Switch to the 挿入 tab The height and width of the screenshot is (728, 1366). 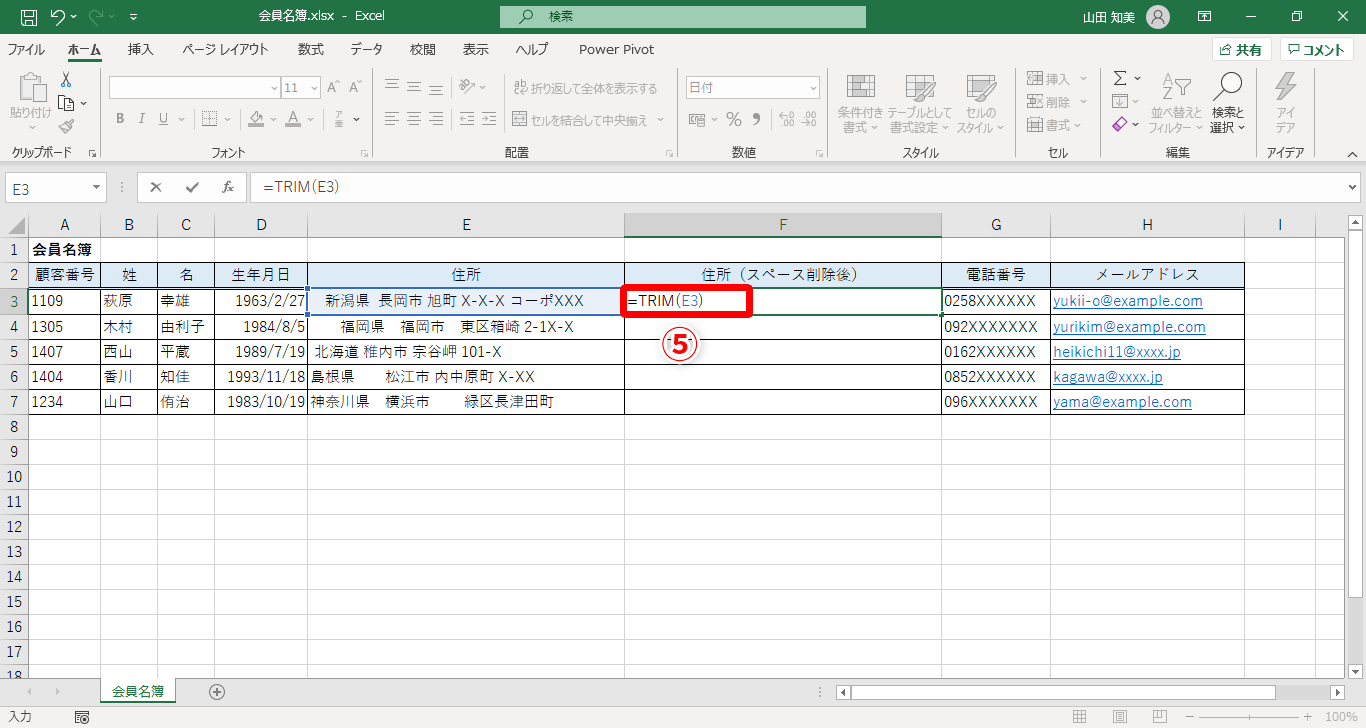(141, 50)
